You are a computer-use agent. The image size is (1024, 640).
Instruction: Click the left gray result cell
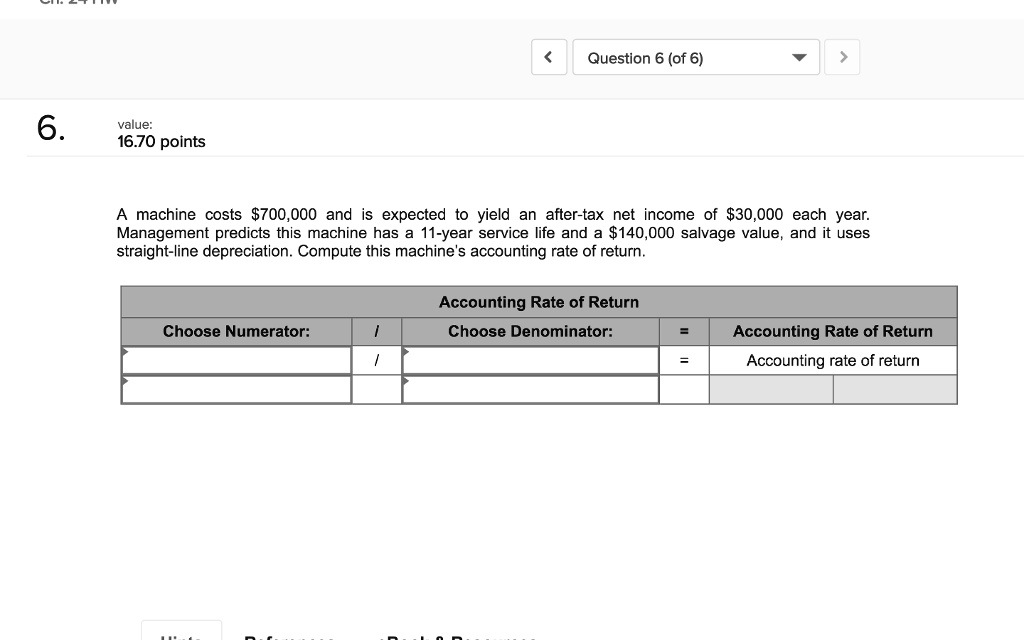point(771,390)
